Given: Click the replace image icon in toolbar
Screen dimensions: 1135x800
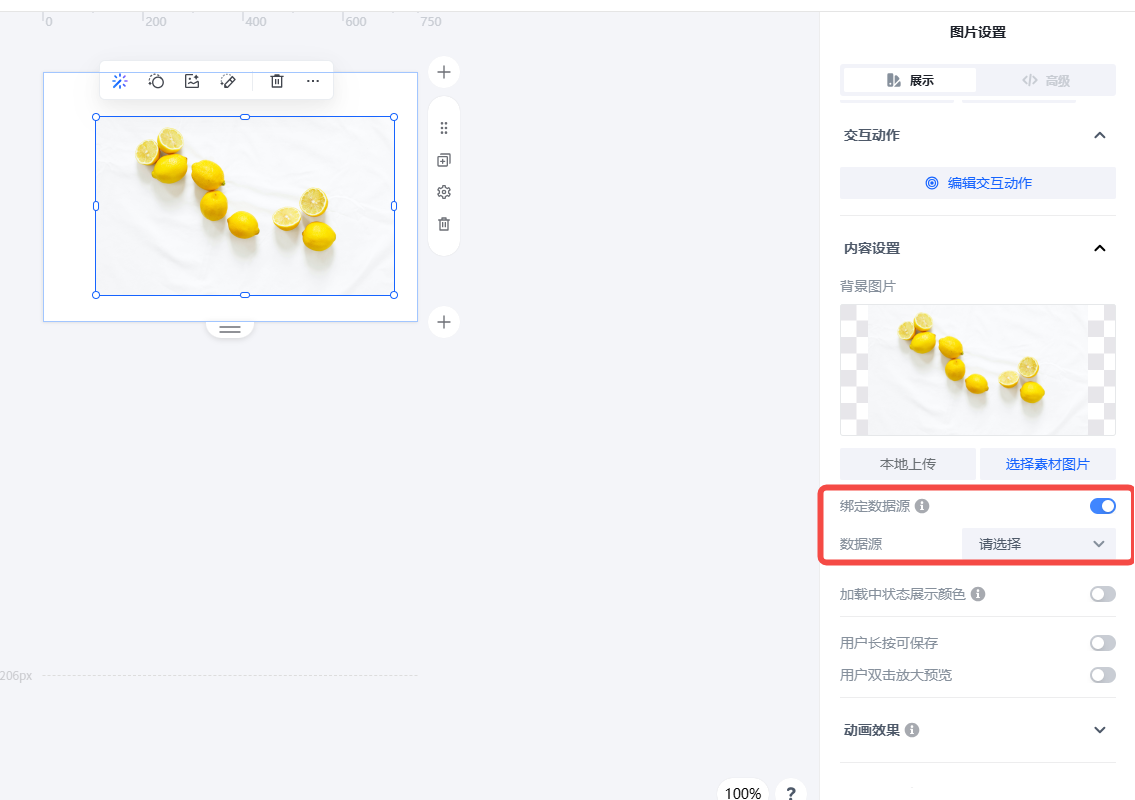Looking at the screenshot, I should [x=192, y=81].
